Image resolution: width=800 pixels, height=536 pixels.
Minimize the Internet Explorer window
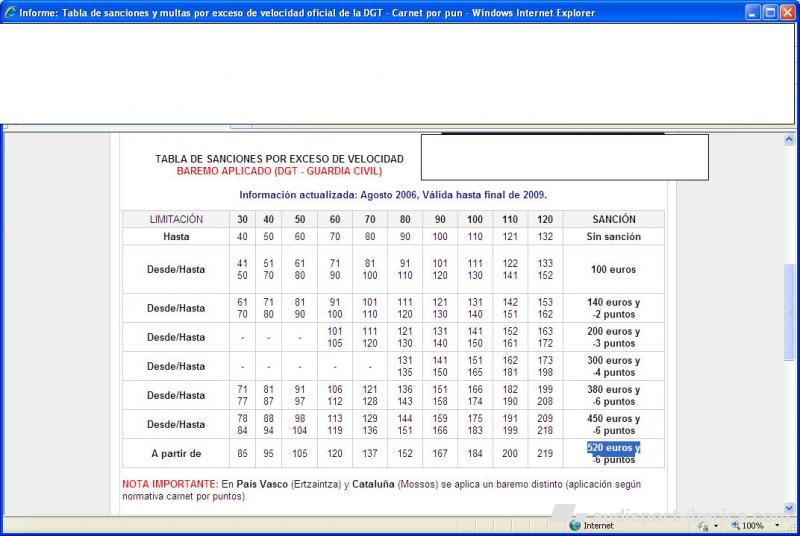[x=753, y=12]
